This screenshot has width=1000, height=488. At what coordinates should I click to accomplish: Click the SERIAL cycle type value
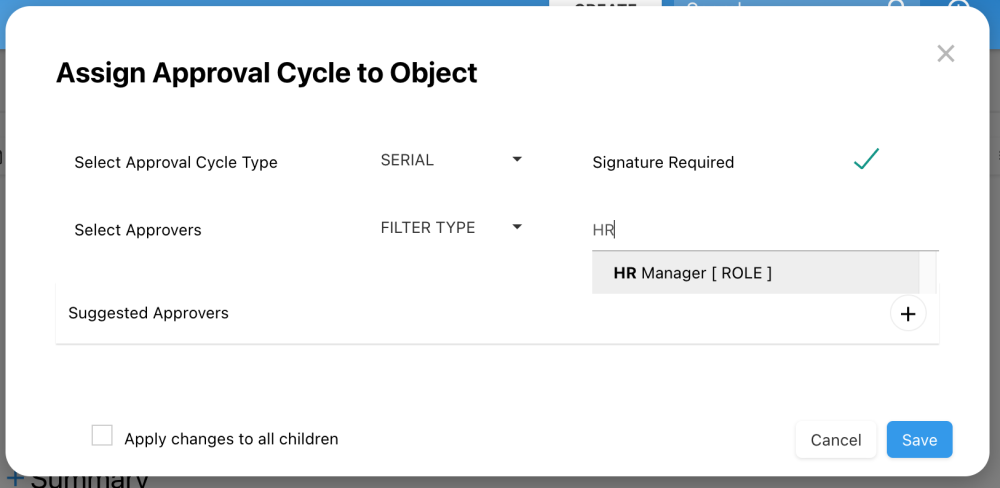click(x=407, y=160)
